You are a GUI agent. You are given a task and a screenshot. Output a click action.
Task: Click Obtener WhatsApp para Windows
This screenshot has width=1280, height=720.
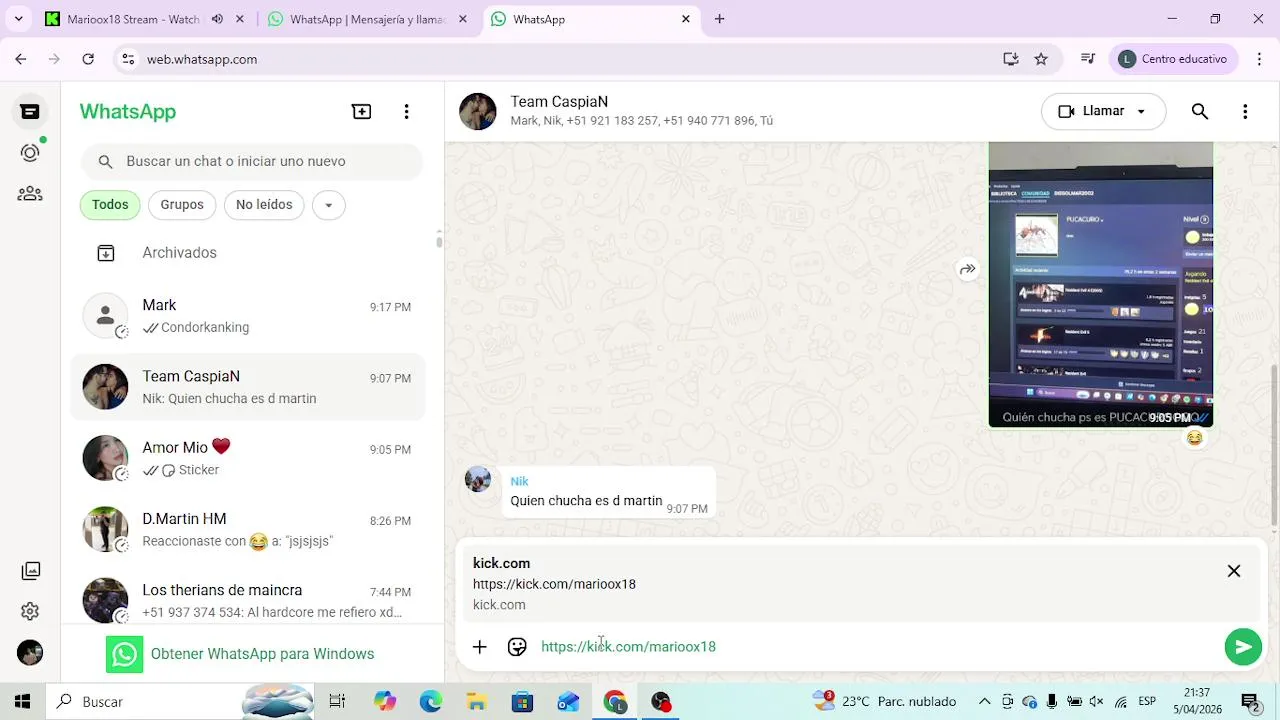coord(240,654)
